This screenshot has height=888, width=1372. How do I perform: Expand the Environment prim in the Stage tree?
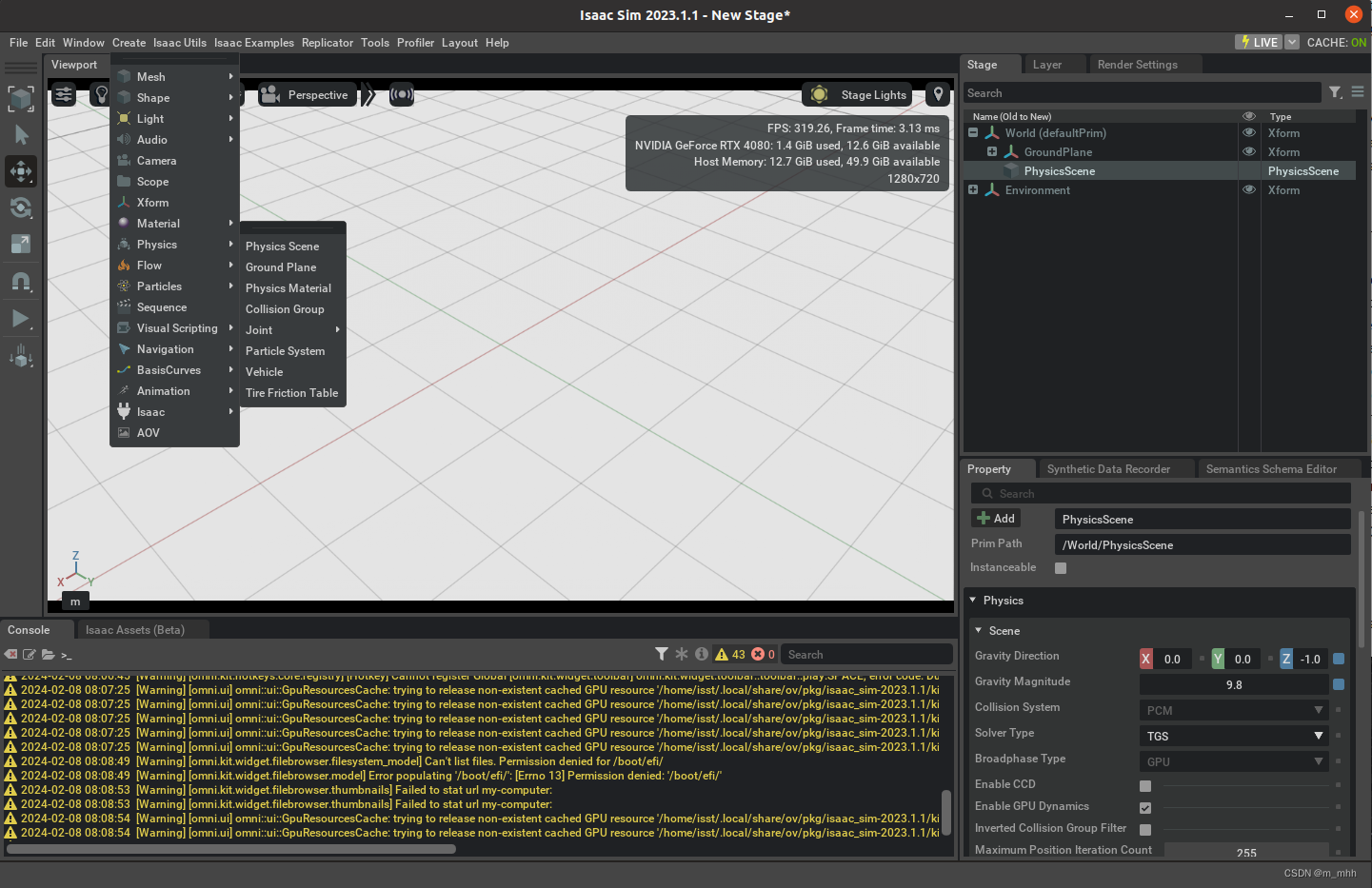[x=972, y=190]
